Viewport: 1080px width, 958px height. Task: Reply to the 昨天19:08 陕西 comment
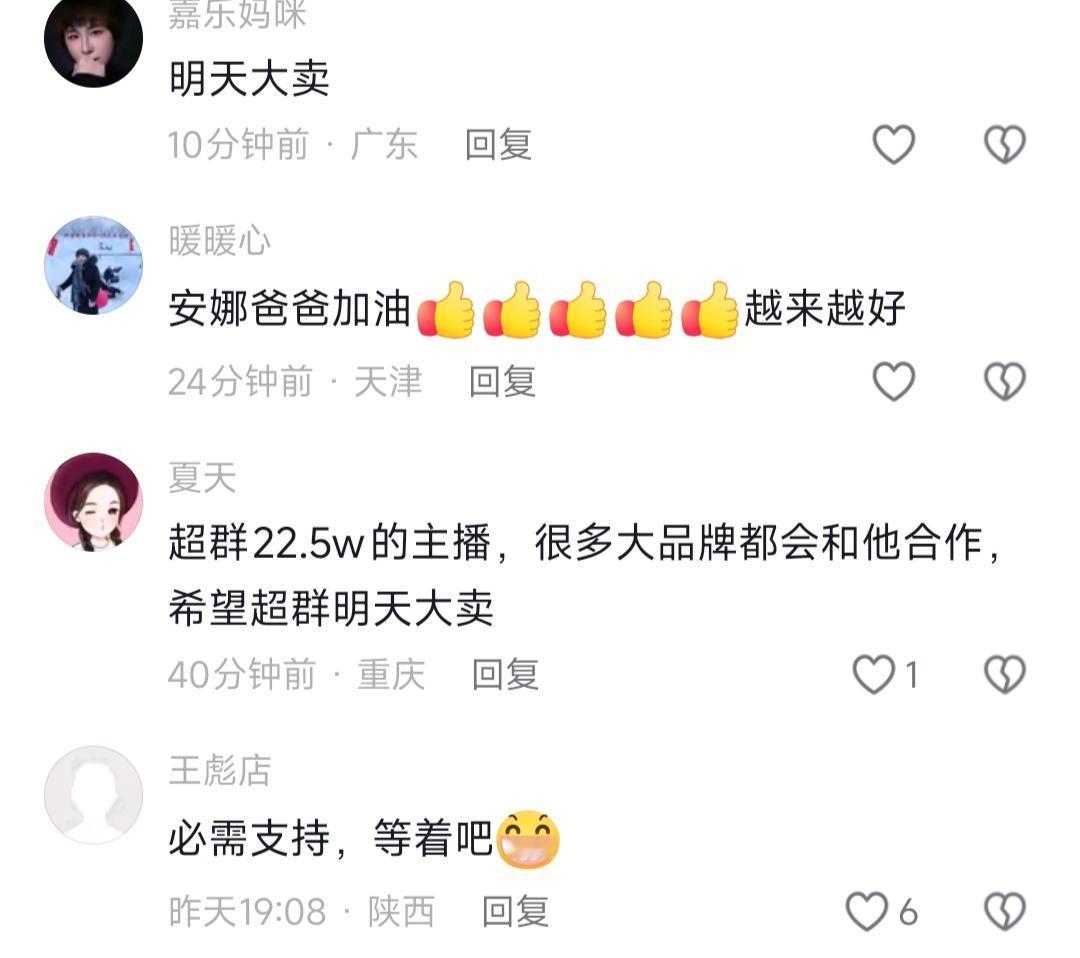[515, 912]
